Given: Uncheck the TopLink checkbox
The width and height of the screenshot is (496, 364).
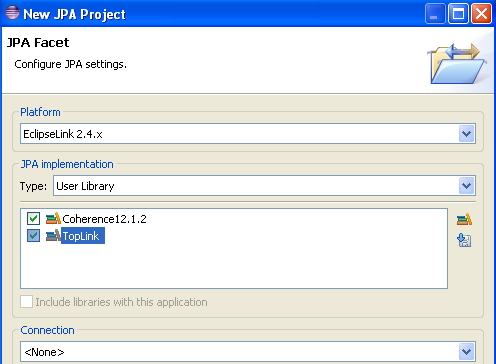Looking at the screenshot, I should (x=33, y=236).
